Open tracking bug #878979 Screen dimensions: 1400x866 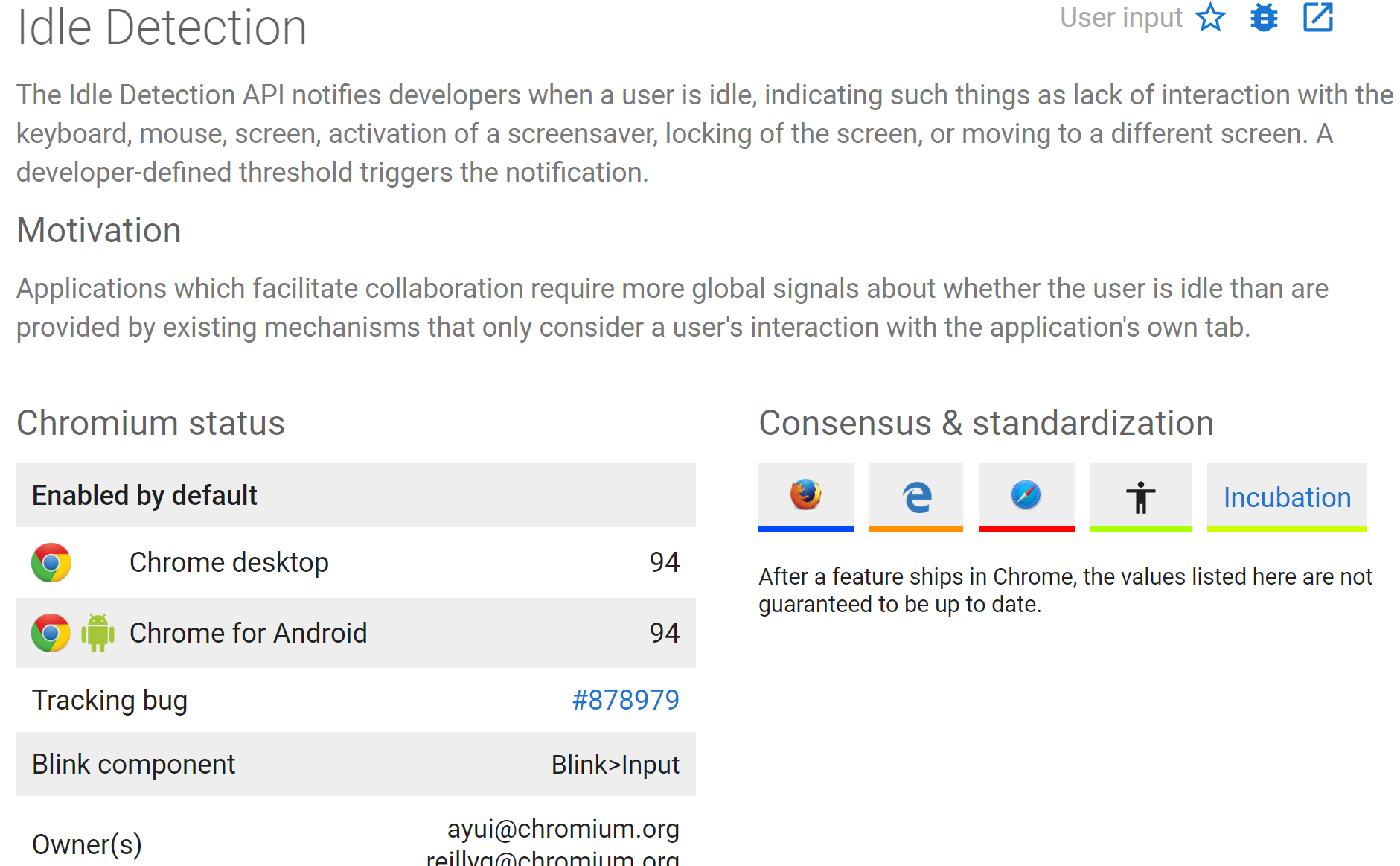[x=625, y=700]
